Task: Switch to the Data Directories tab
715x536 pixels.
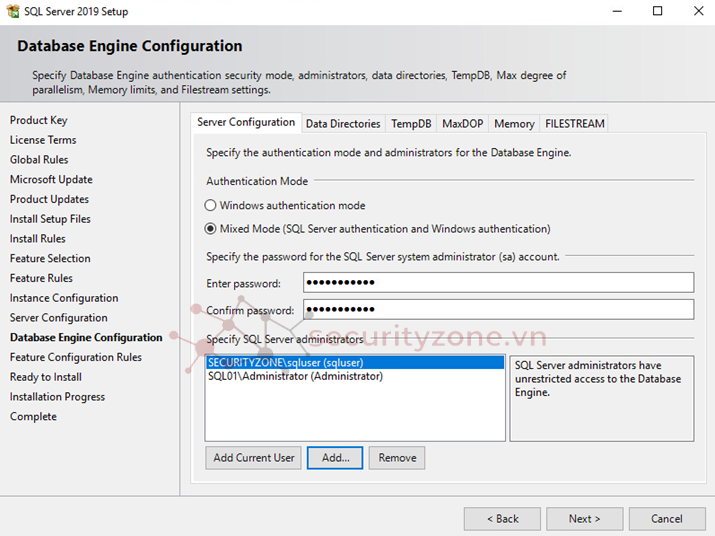Action: click(x=343, y=124)
